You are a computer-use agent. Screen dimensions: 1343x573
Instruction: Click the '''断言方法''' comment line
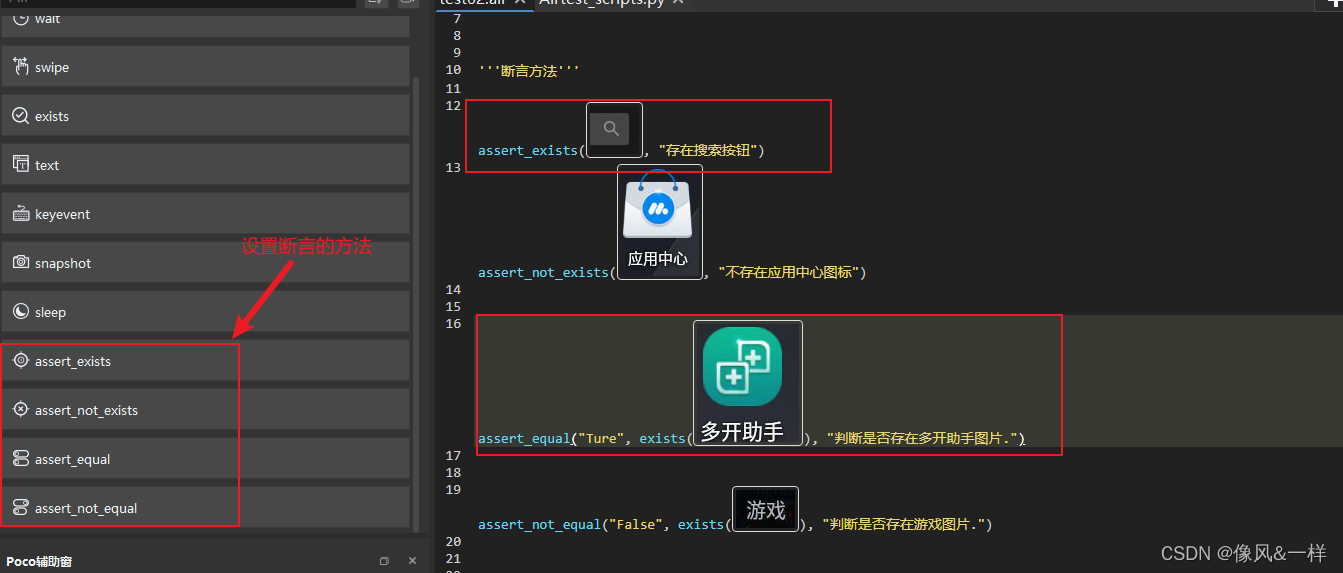pyautogui.click(x=529, y=71)
